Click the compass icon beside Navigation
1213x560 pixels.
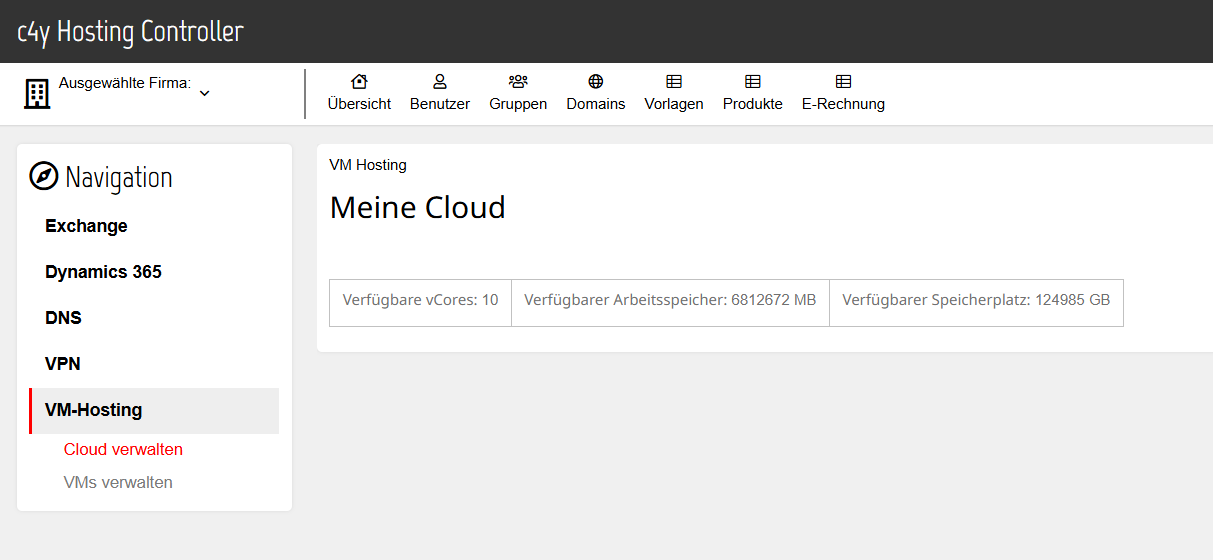44,176
